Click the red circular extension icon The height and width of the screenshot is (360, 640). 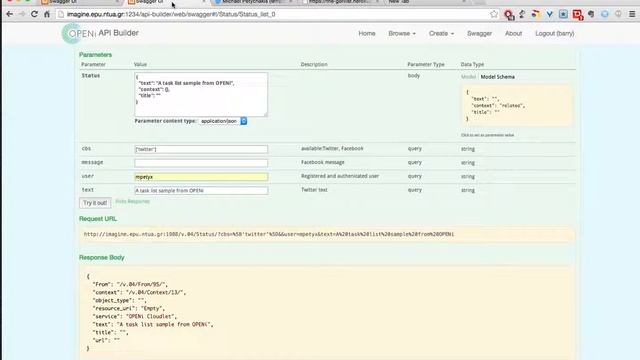509,15
